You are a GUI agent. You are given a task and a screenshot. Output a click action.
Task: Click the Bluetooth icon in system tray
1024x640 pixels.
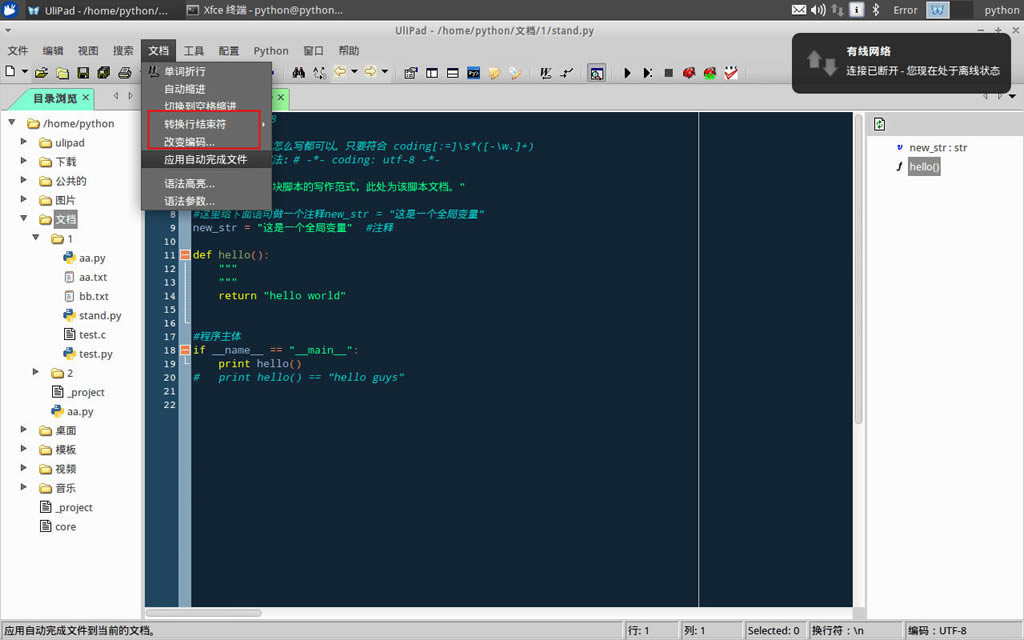tap(876, 10)
